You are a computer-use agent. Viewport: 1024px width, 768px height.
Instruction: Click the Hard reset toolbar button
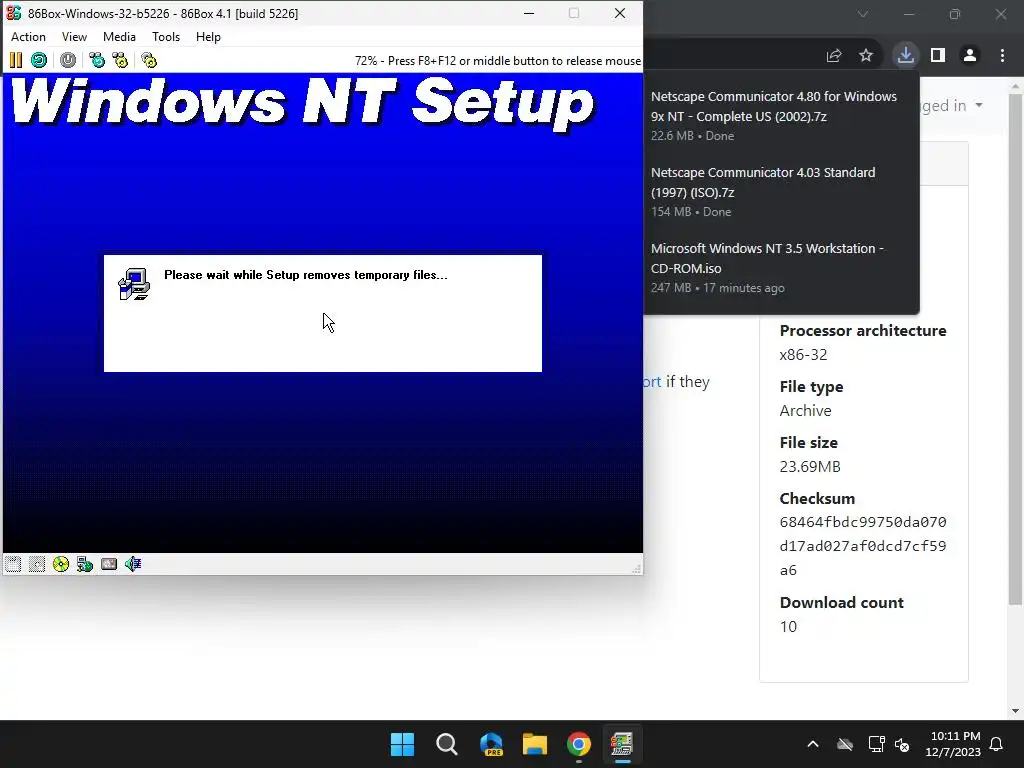click(39, 61)
